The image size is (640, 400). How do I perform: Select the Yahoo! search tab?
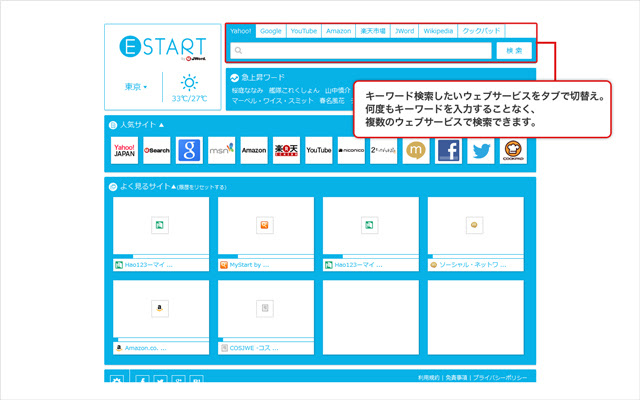click(x=240, y=31)
